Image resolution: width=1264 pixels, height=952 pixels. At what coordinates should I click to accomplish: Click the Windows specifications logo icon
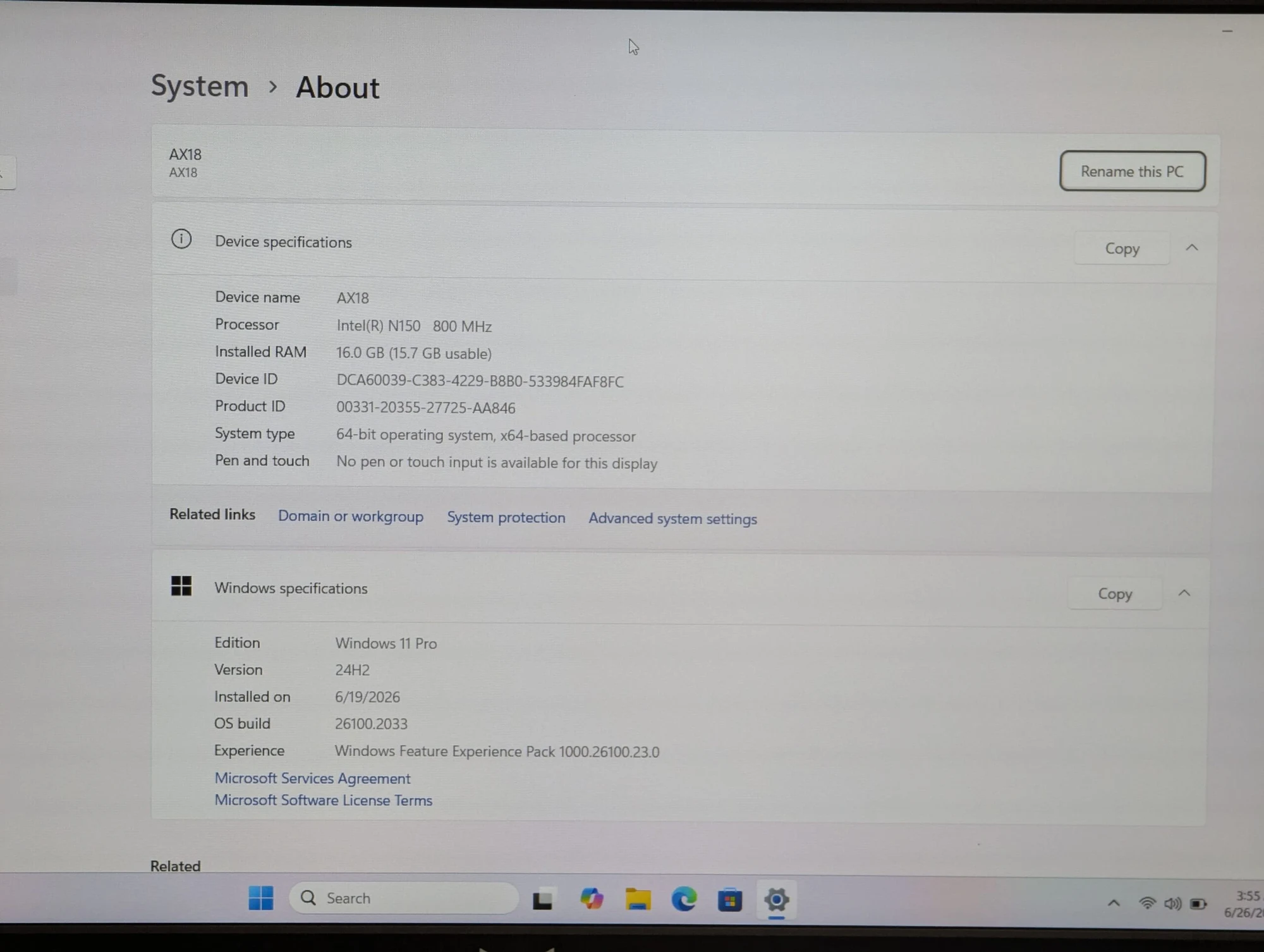click(181, 585)
